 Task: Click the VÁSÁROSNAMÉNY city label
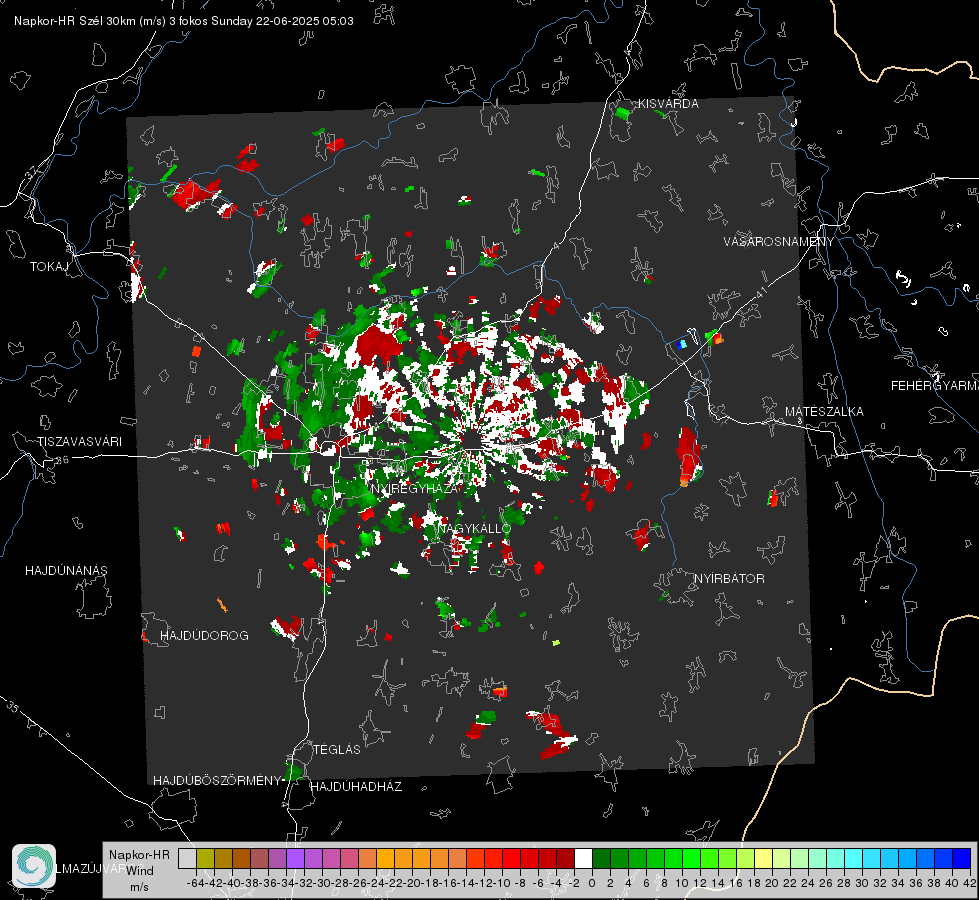tap(779, 242)
